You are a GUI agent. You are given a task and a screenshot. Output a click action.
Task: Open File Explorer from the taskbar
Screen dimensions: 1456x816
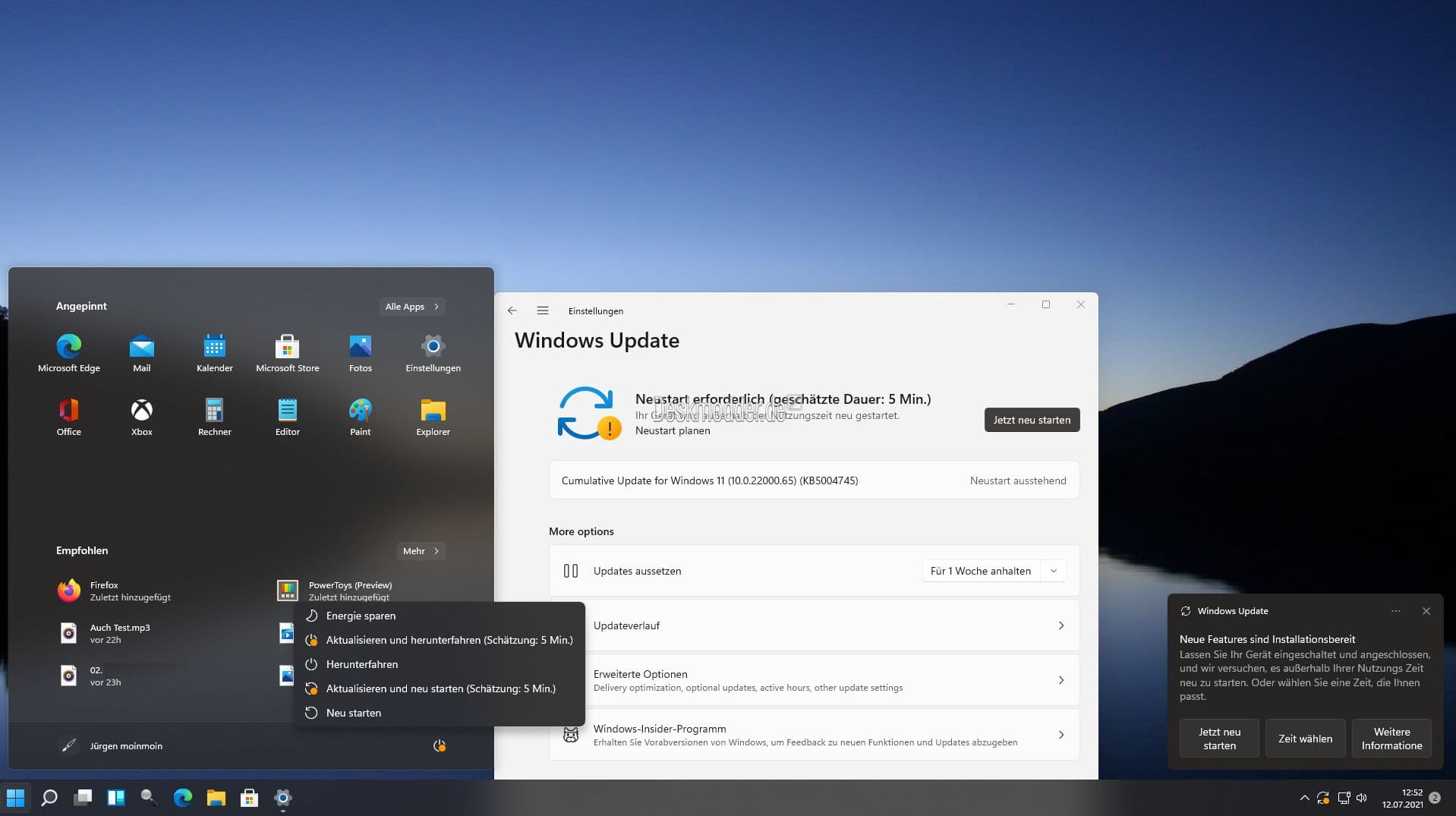point(216,798)
